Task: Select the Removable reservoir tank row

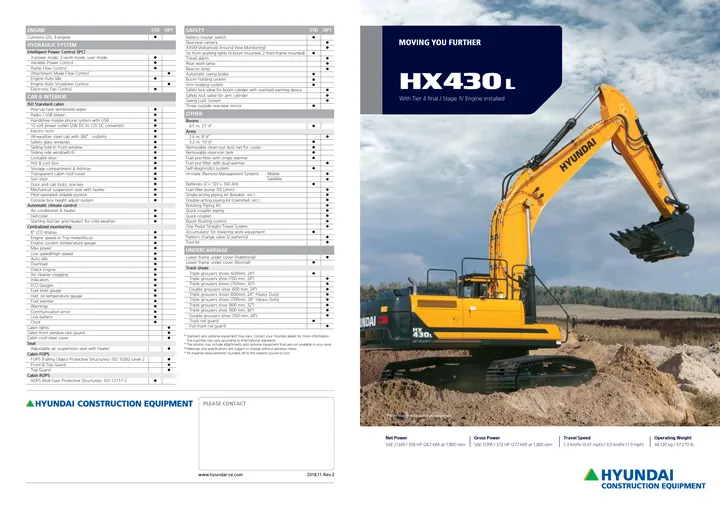Action: click(259, 153)
